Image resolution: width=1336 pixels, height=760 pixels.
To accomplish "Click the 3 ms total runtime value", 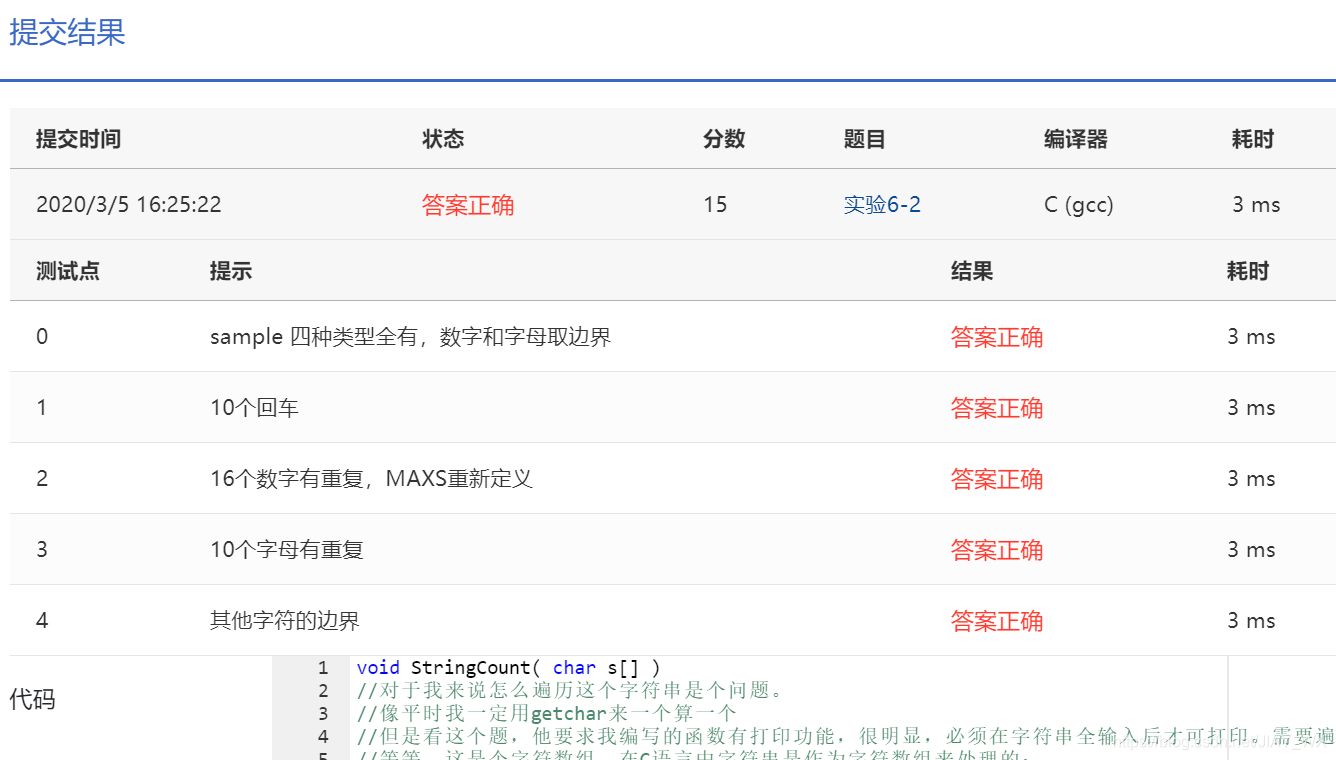I will tap(1256, 204).
